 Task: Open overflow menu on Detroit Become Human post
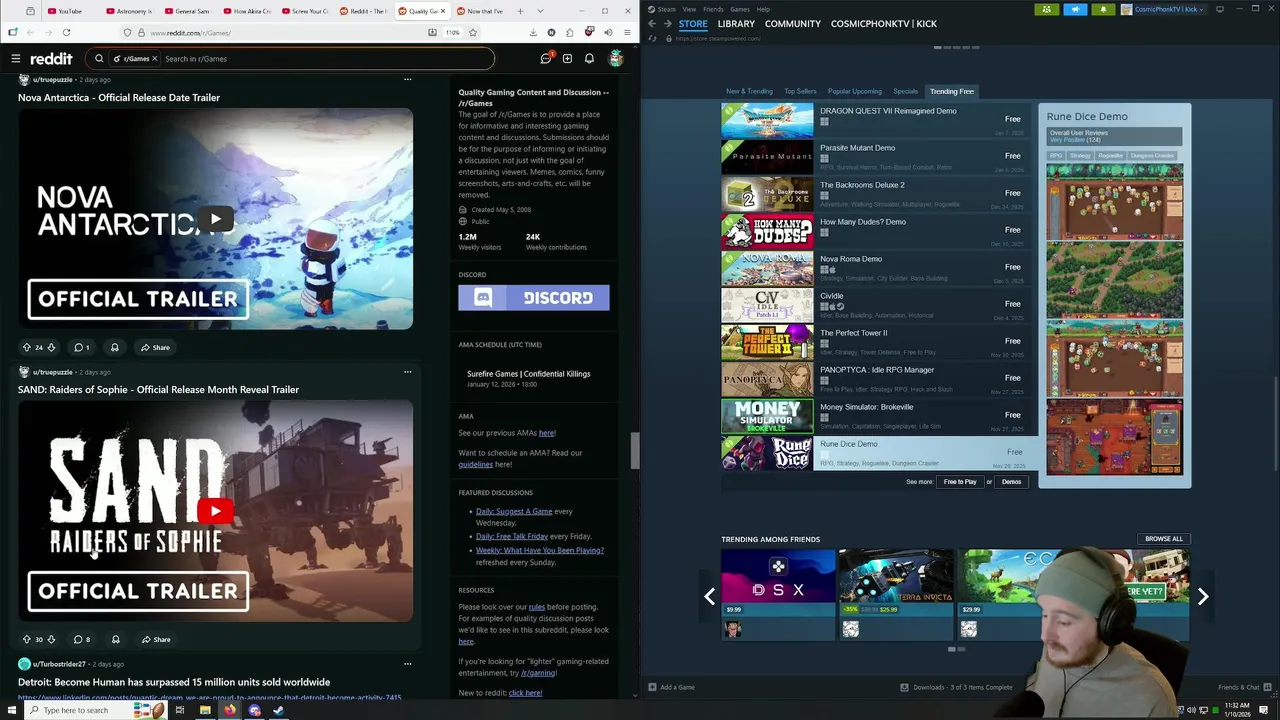407,664
